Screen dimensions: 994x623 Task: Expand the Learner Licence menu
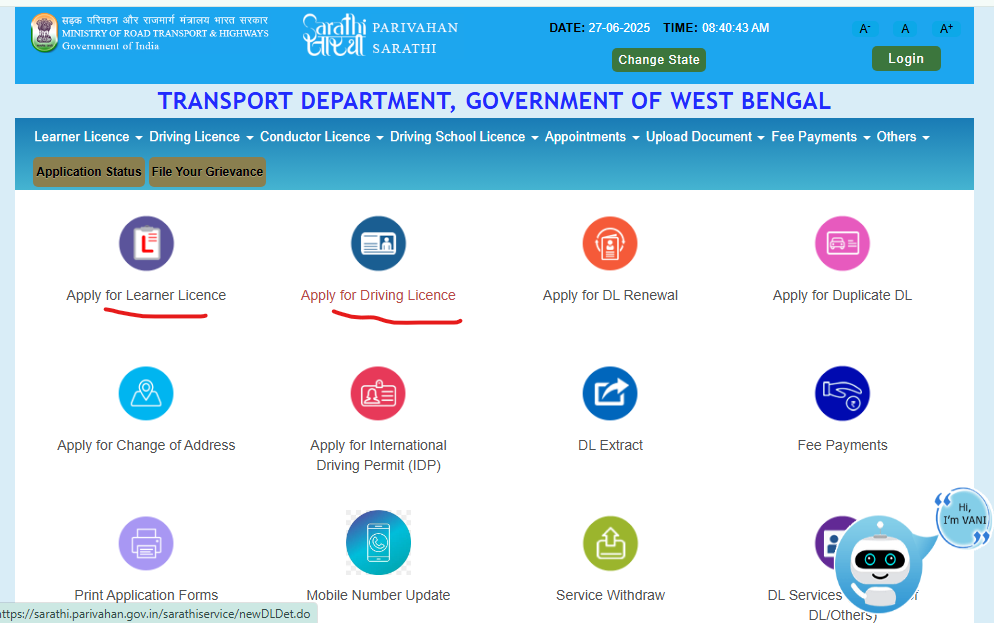coord(88,137)
